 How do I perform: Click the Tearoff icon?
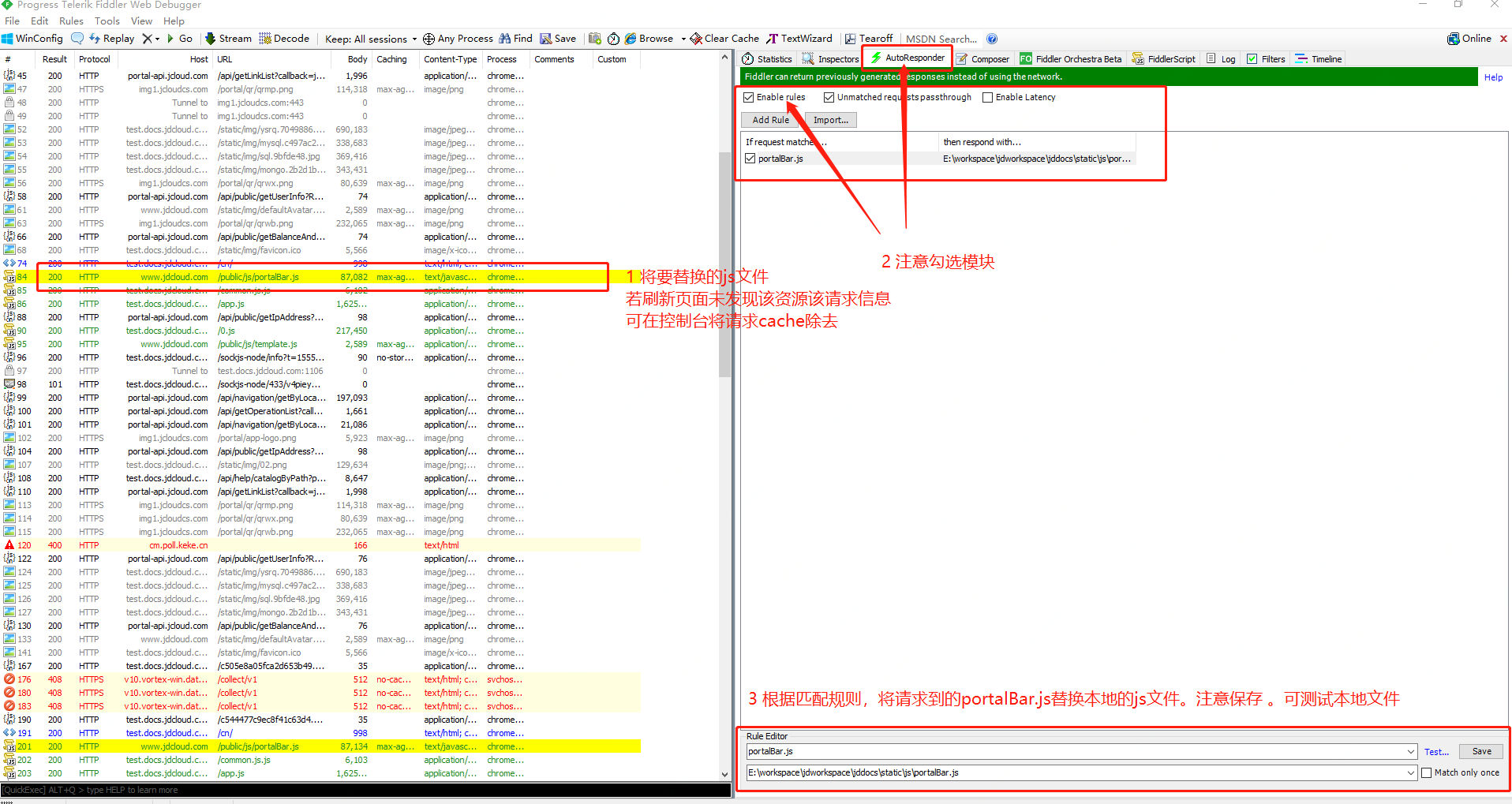(869, 38)
